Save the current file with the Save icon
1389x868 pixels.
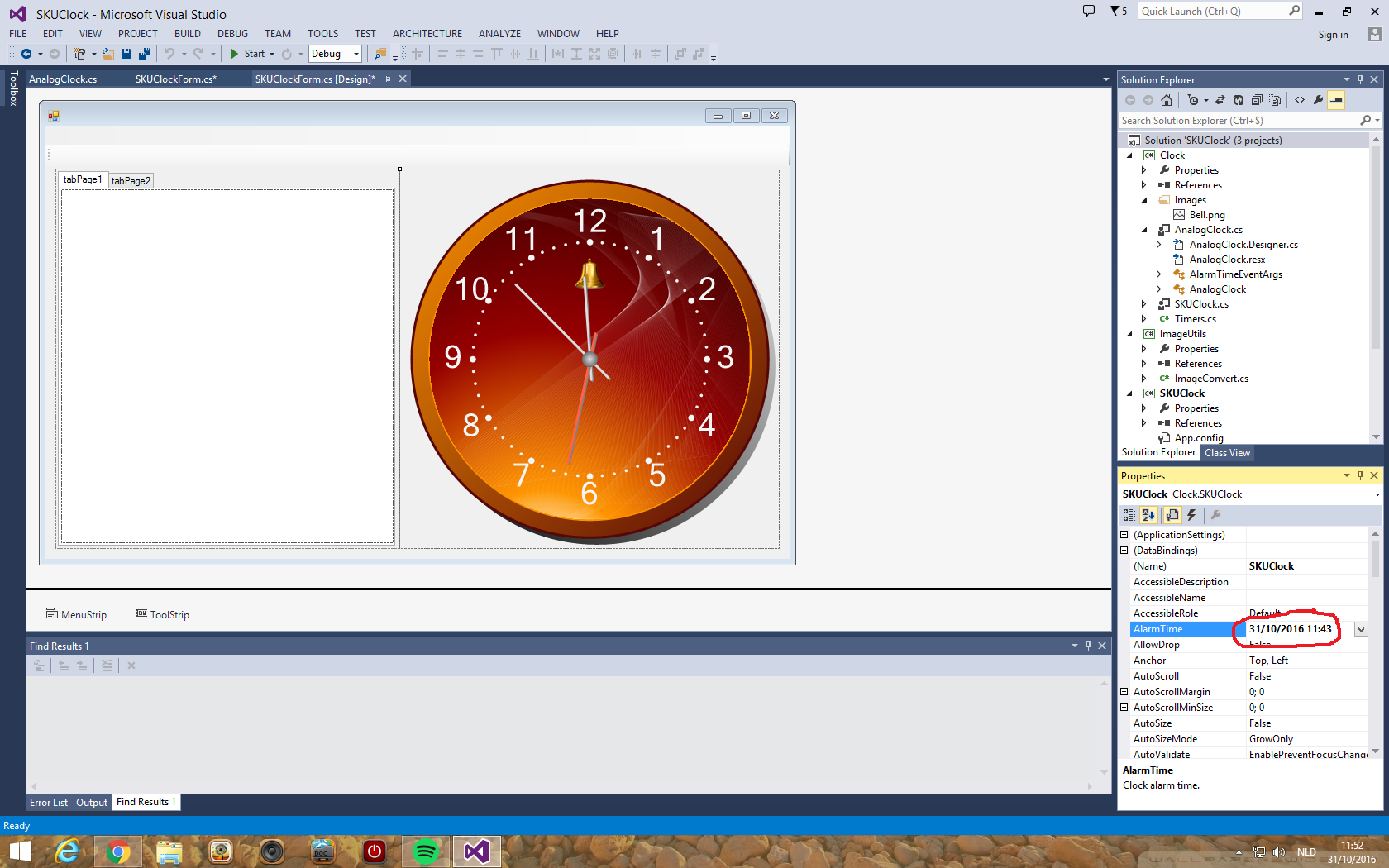point(126,54)
